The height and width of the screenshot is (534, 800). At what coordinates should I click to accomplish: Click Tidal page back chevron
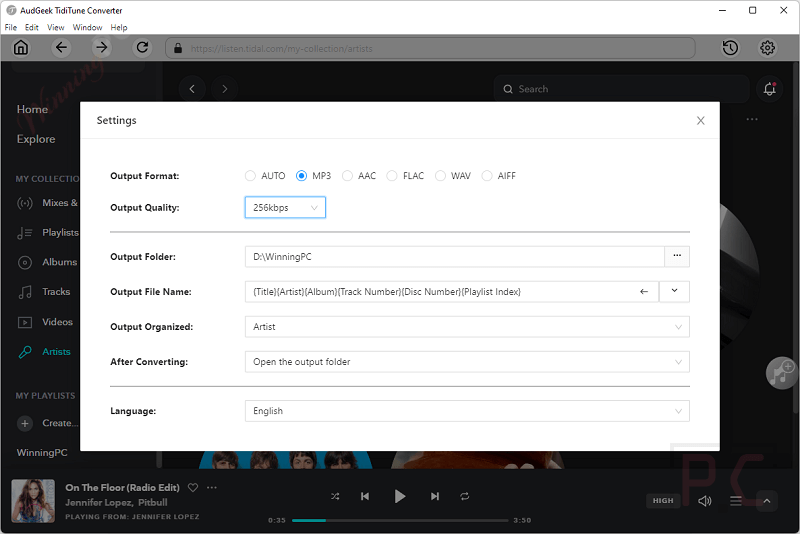[192, 89]
